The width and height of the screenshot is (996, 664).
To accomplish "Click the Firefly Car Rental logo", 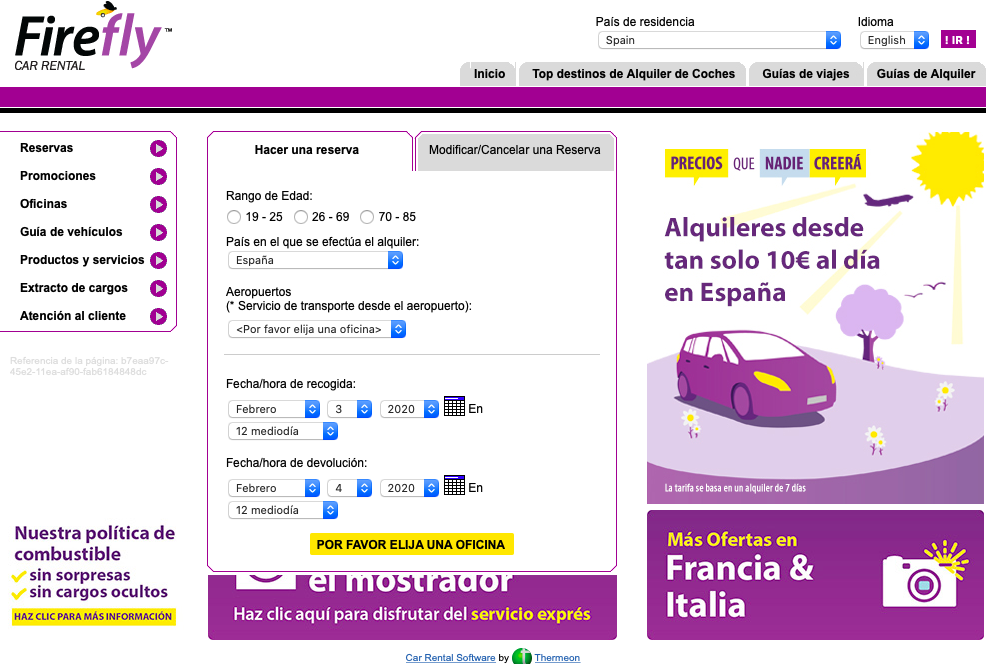I will click(92, 37).
